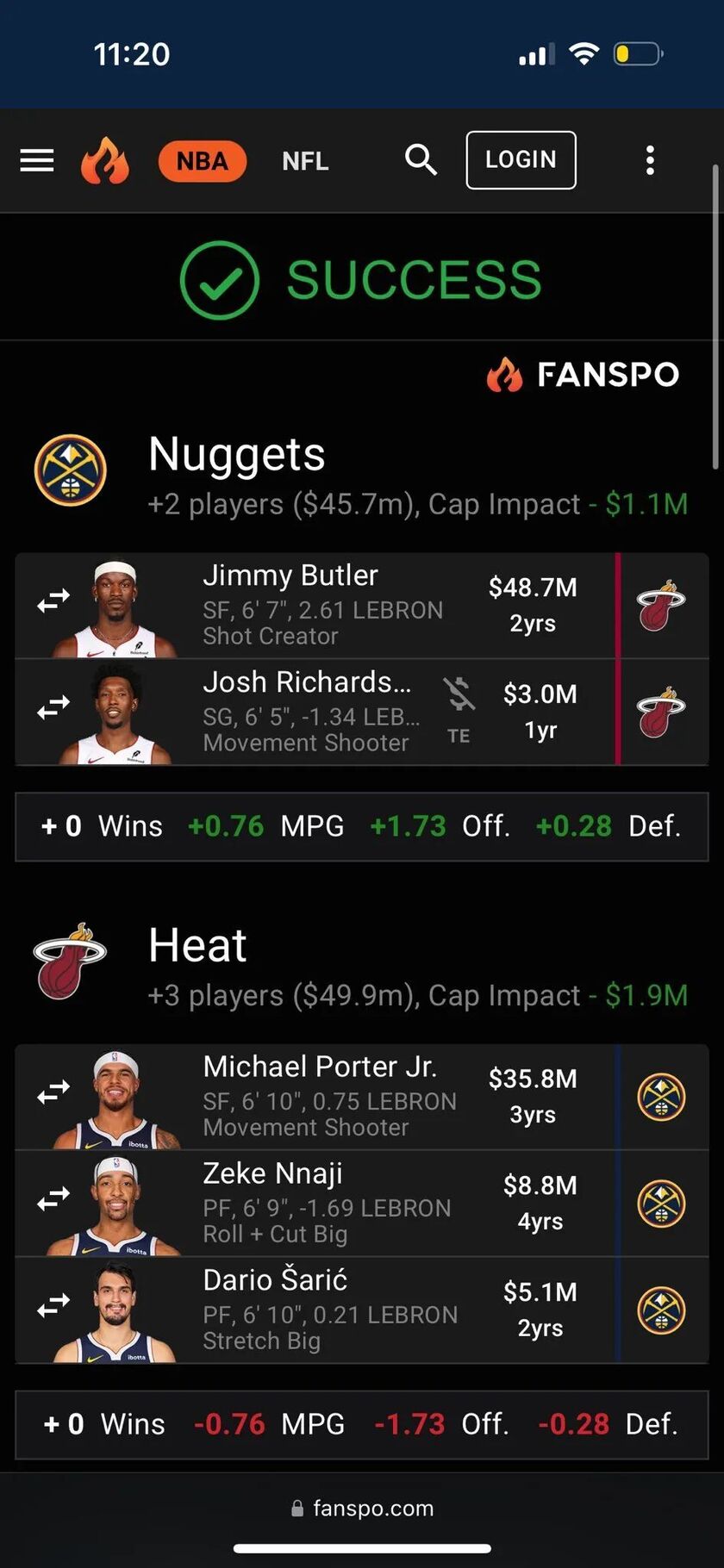Open Jimmy Butler's player name link

[290, 576]
